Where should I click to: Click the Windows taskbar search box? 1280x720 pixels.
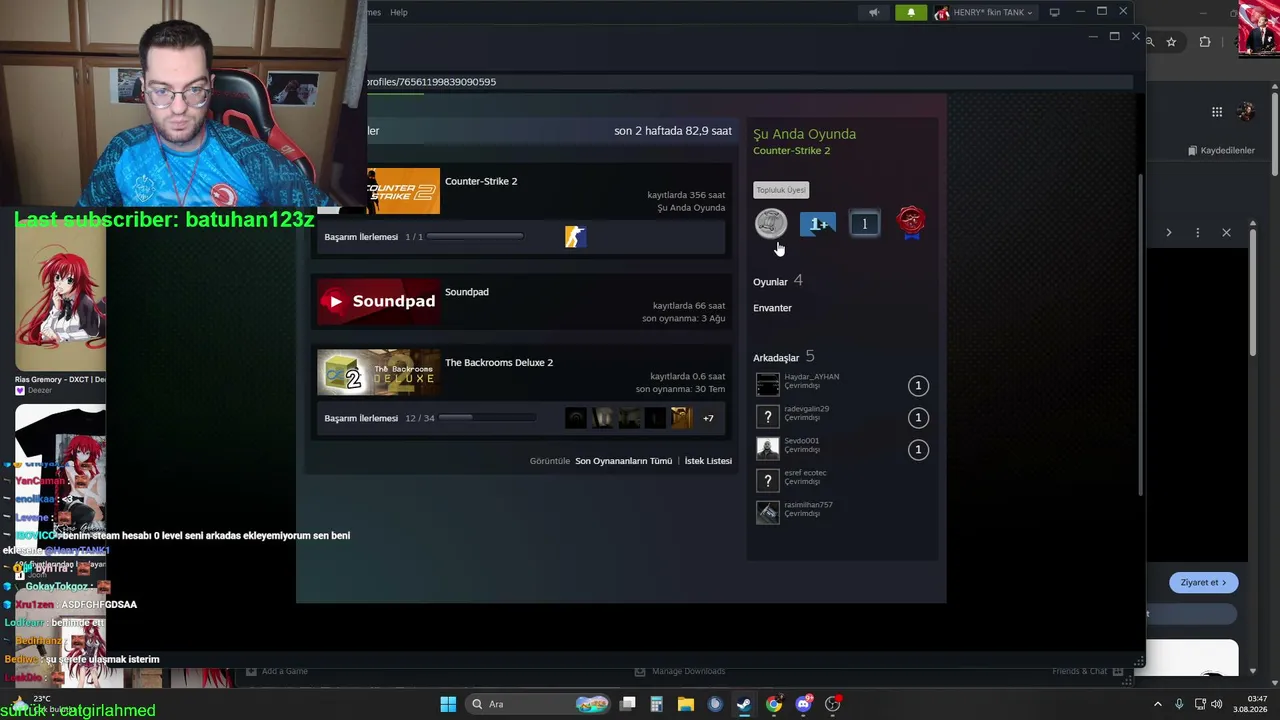[x=538, y=704]
